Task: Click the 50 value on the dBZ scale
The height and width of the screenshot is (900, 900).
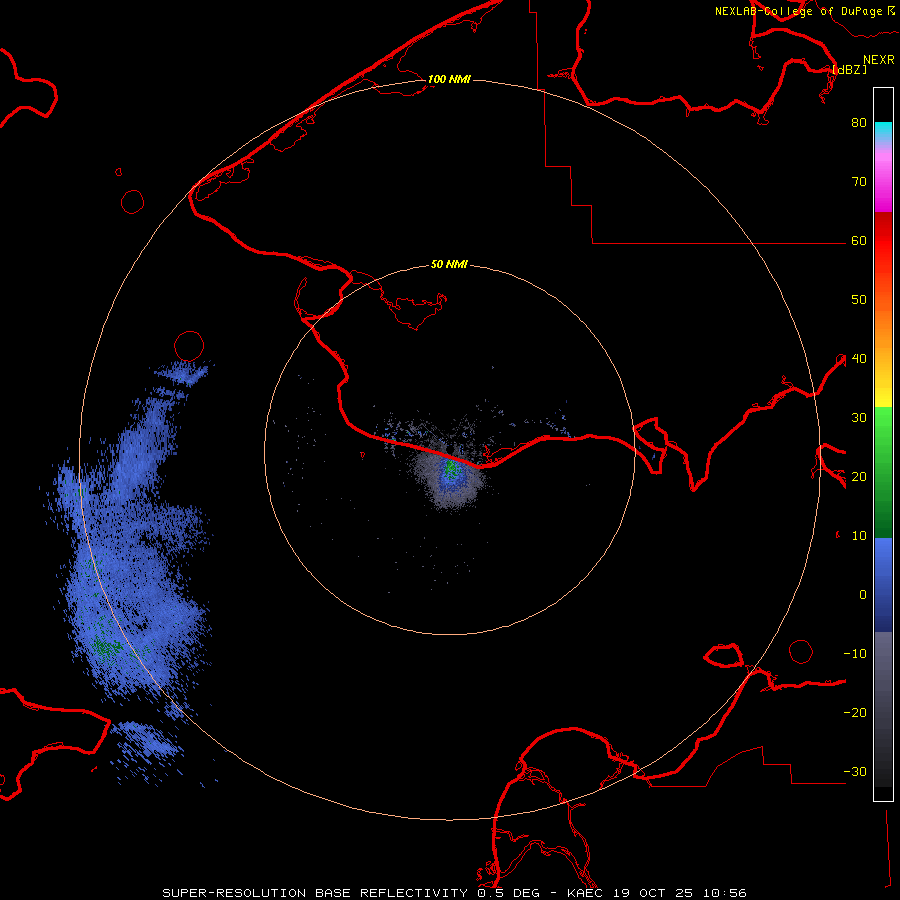Action: tap(859, 300)
